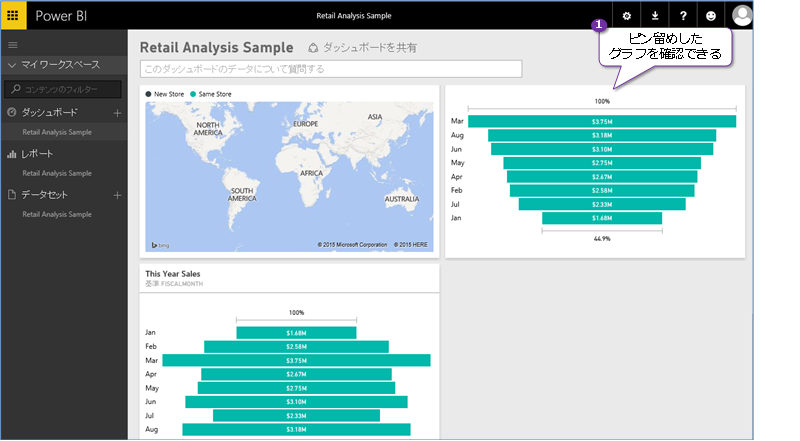
Task: Click the Jun $3.10M bar in top-right funnel
Action: 602,149
